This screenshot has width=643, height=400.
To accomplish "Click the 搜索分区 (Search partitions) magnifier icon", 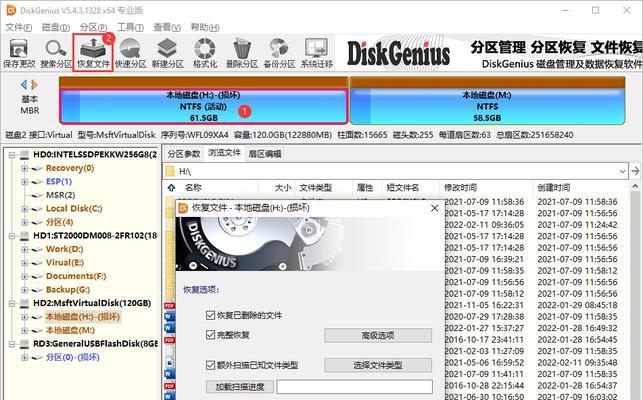I will (56, 53).
